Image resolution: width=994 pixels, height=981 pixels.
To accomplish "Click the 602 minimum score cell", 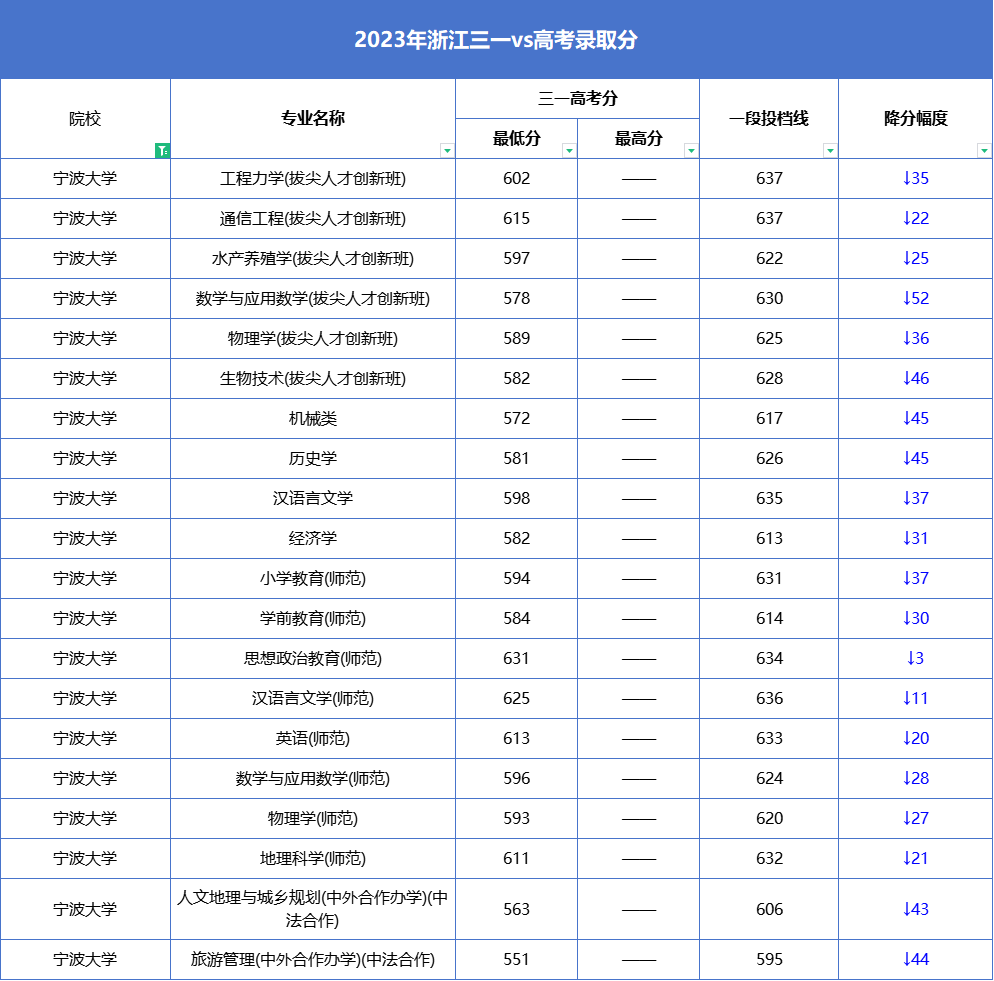I will coord(516,178).
